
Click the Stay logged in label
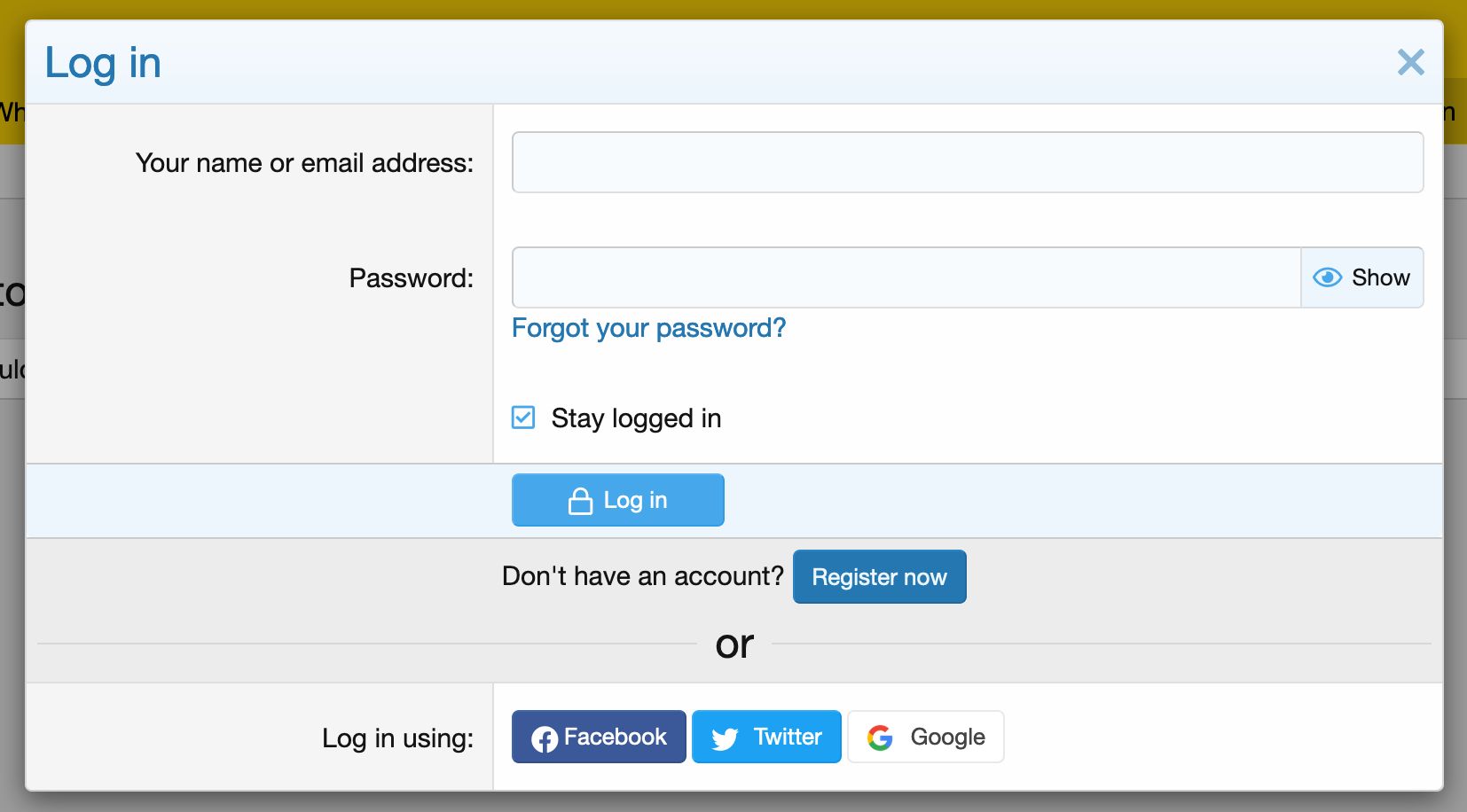(x=636, y=418)
